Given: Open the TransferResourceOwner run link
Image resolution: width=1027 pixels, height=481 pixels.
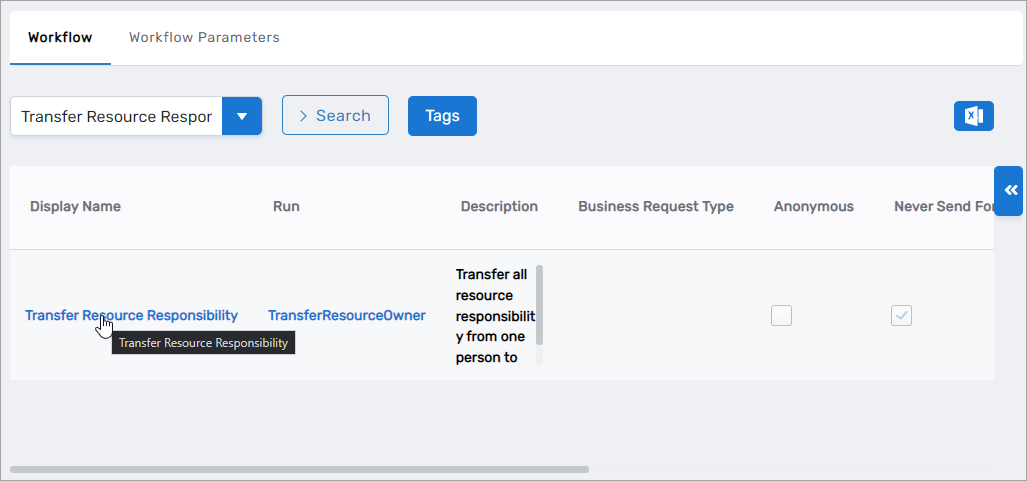Looking at the screenshot, I should (x=346, y=315).
